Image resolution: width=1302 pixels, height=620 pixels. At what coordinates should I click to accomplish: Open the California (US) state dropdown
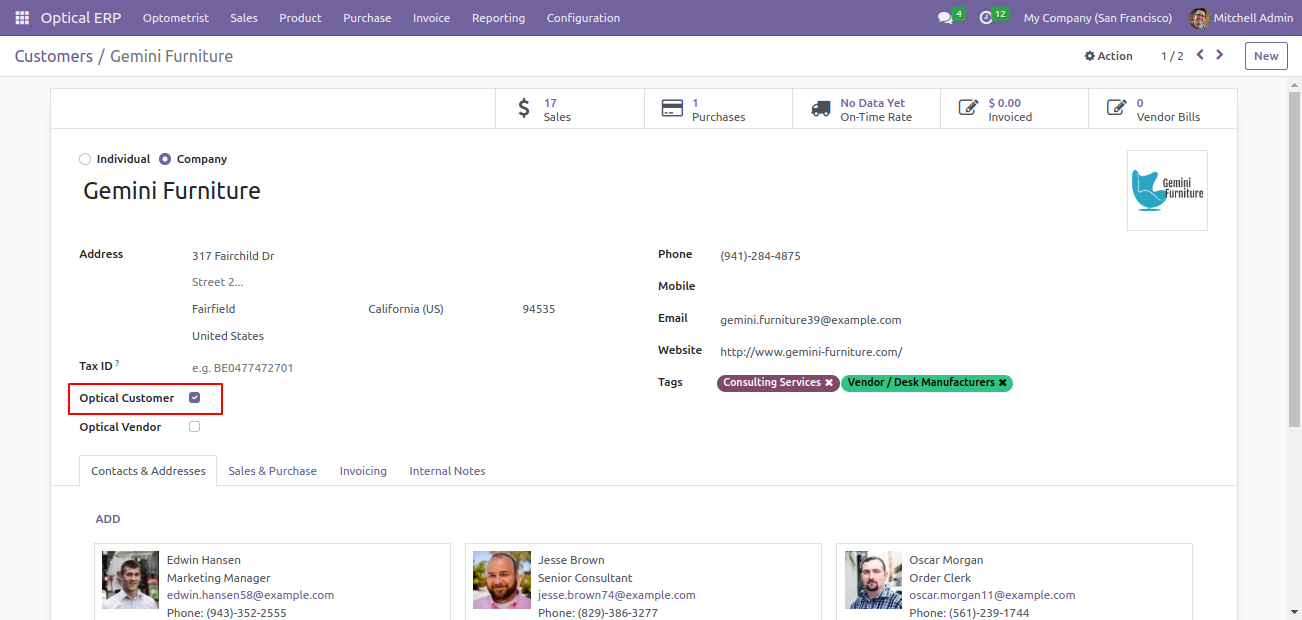[x=438, y=309]
